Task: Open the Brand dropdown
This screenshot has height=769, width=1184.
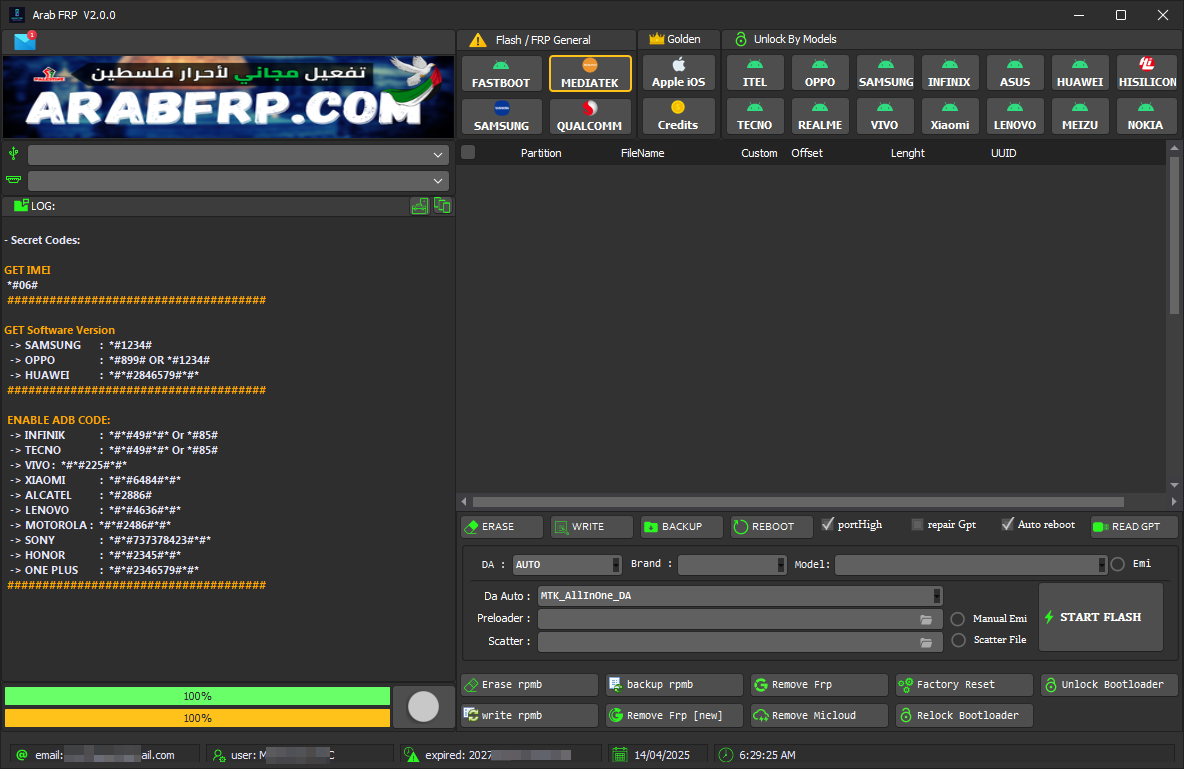Action: [732, 564]
